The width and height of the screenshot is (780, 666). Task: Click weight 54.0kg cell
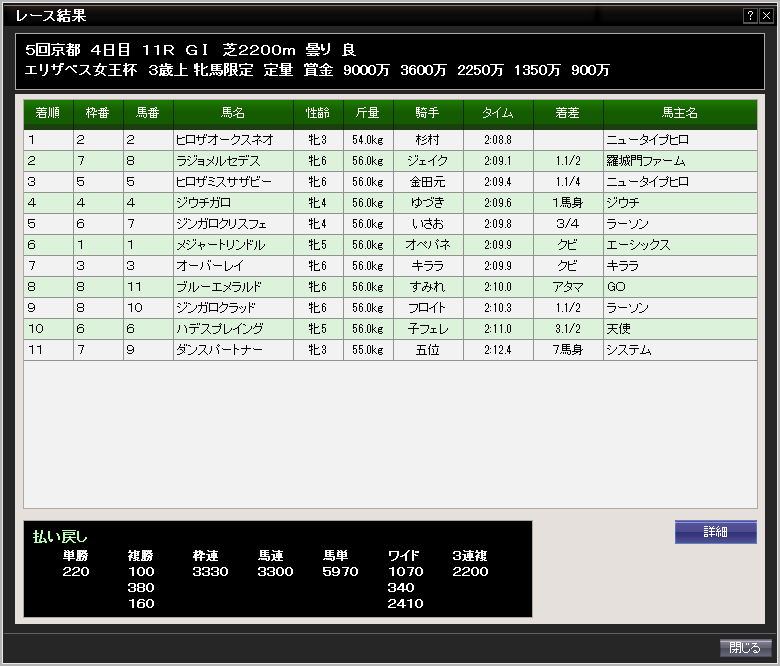pyautogui.click(x=368, y=140)
